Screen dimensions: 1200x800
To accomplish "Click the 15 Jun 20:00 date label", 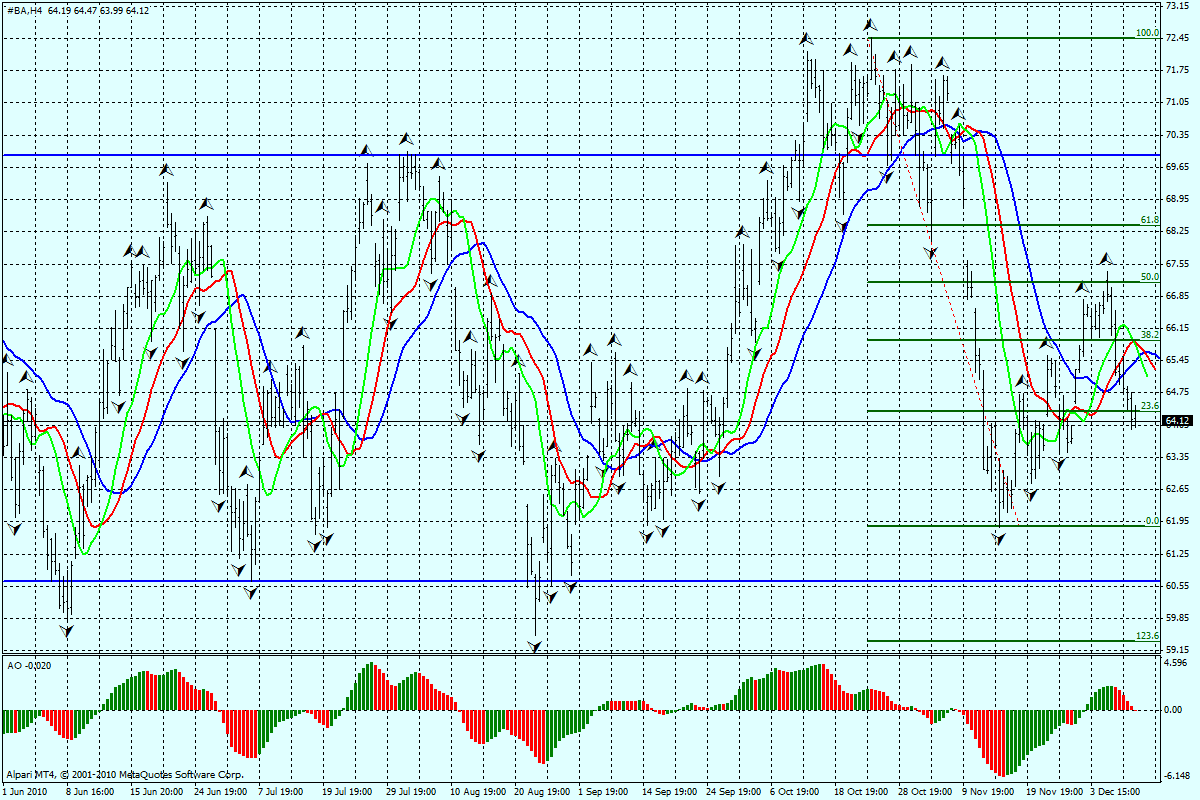I will pos(156,791).
